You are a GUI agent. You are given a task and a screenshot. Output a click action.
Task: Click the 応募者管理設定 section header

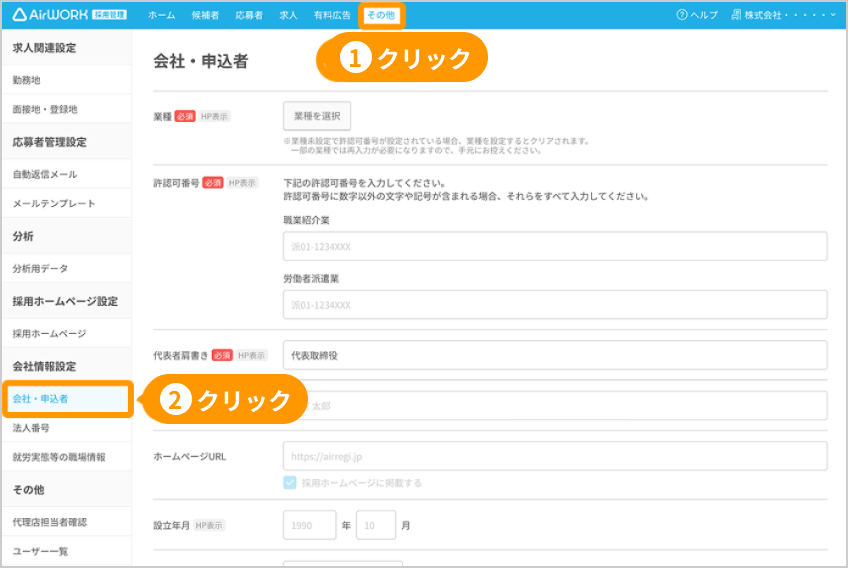click(49, 142)
